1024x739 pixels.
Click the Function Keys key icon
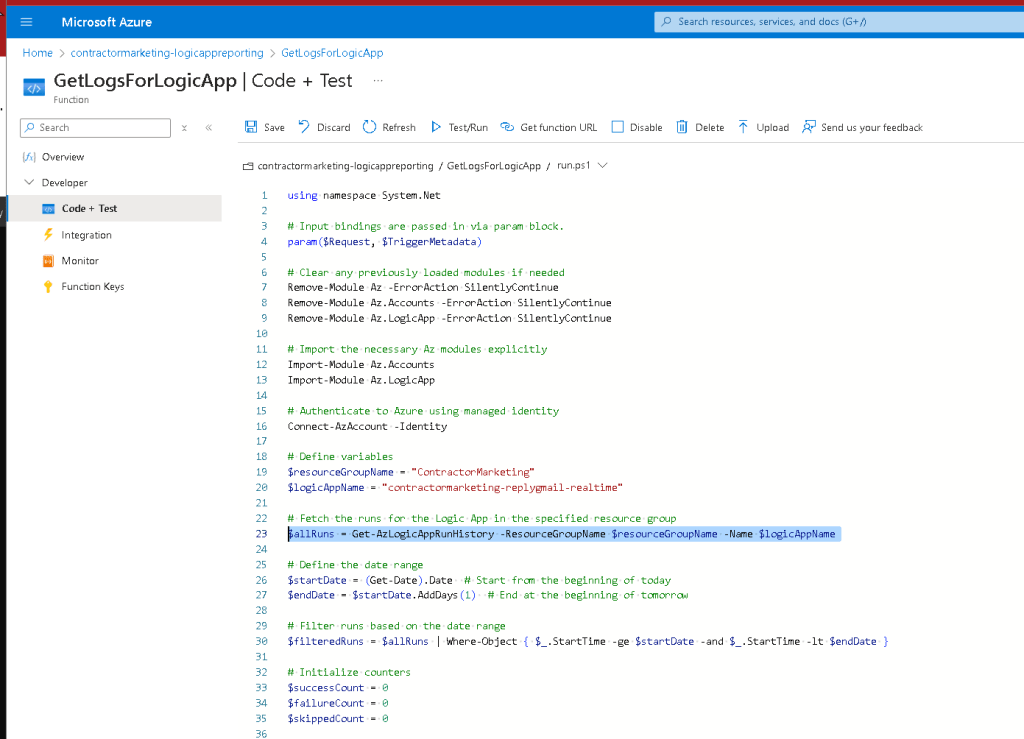coord(48,286)
